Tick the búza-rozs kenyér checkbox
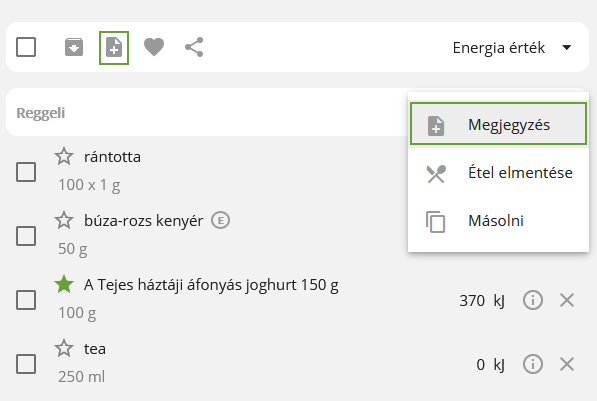 pyautogui.click(x=26, y=236)
